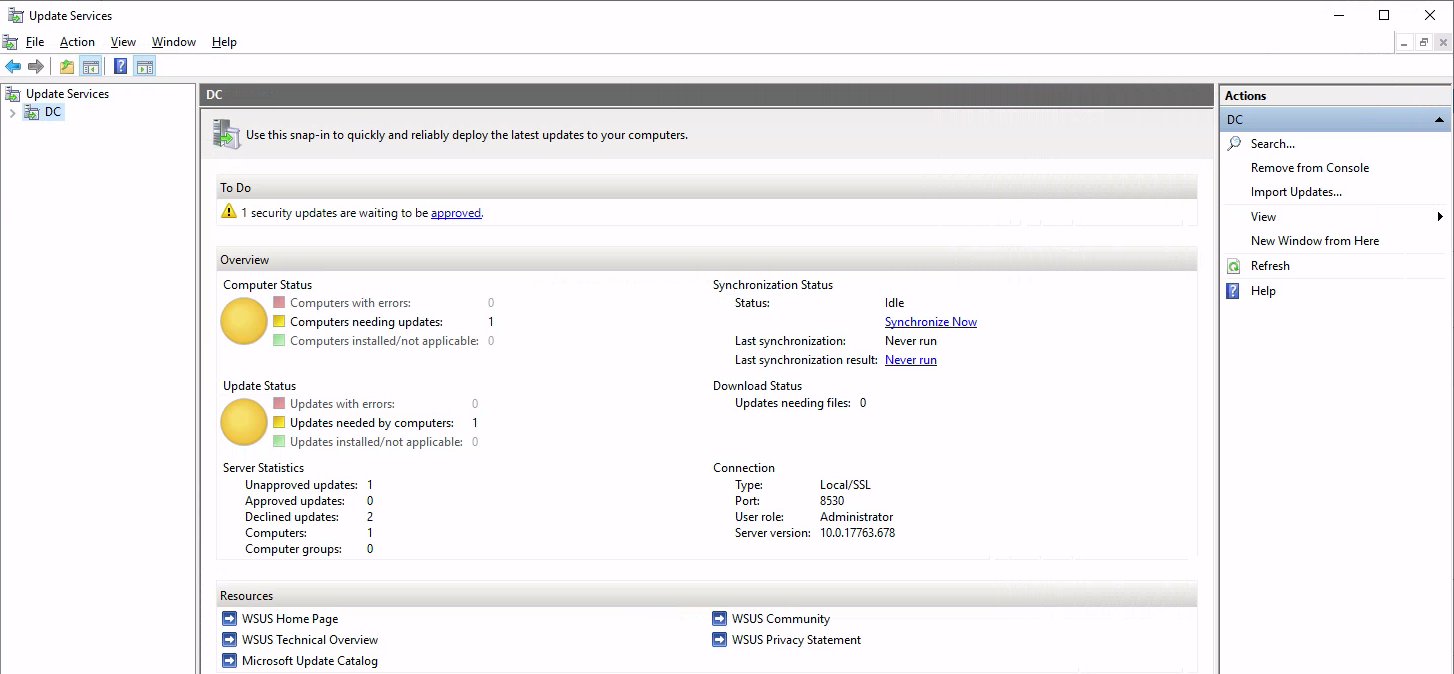Click Import Updates... action

[1296, 192]
